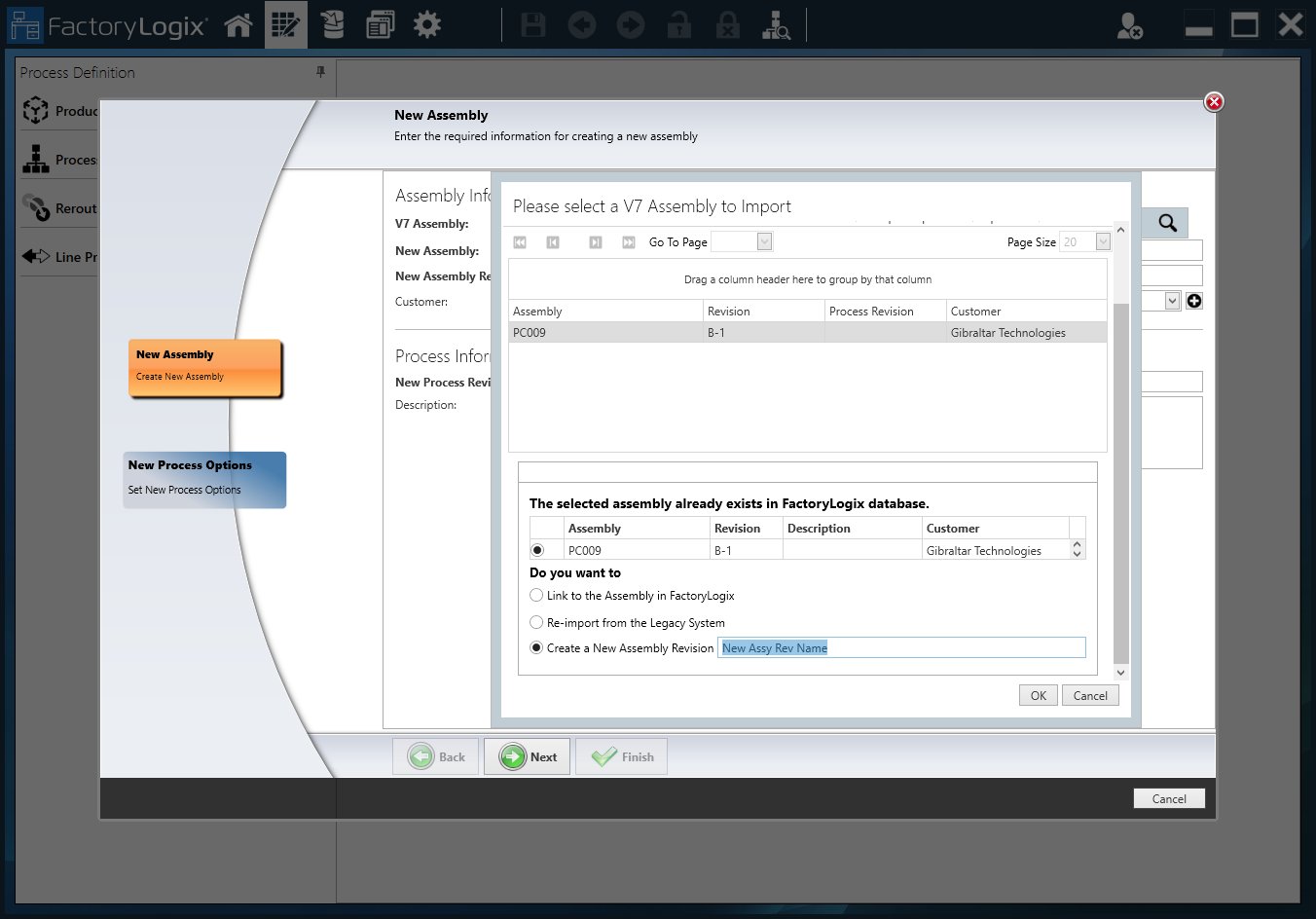
Task: Expand the Page Size dropdown
Action: 1102,242
